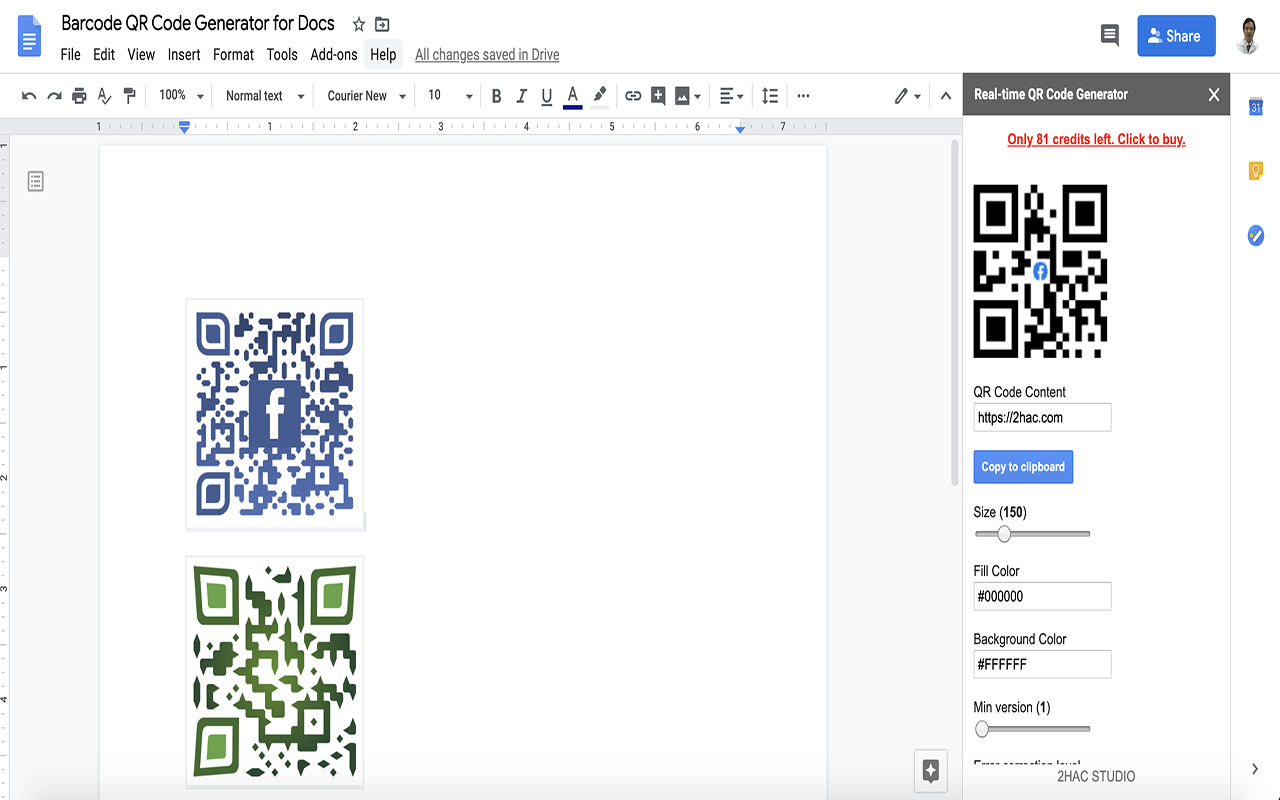
Task: Toggle Bold formatting
Action: tap(496, 96)
